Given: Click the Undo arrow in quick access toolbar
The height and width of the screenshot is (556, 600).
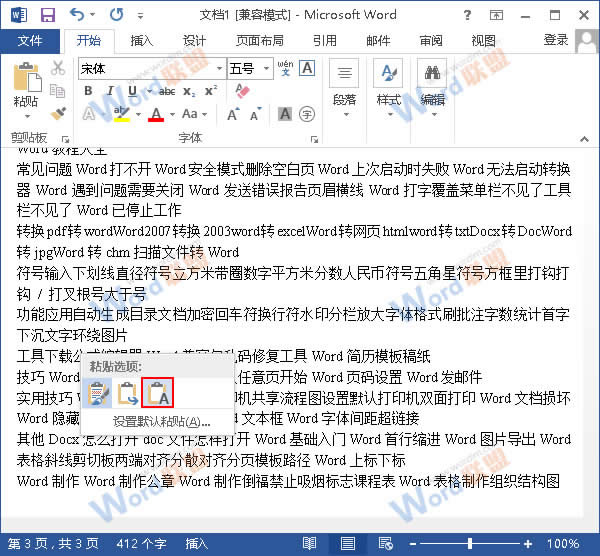Looking at the screenshot, I should click(77, 15).
